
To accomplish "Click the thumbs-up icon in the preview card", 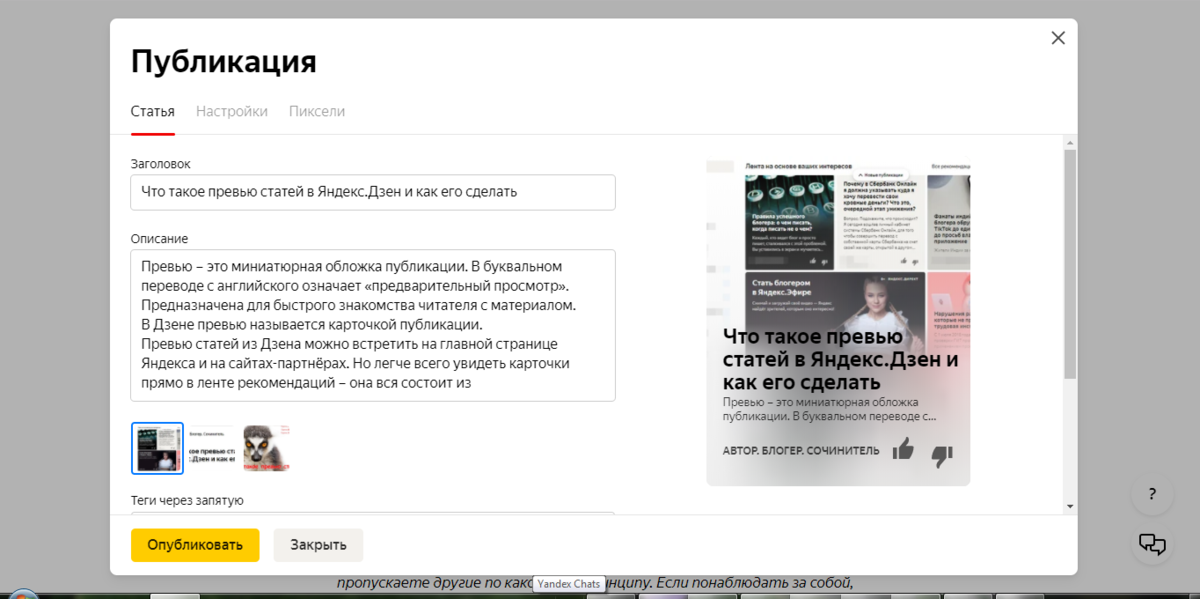I will click(x=903, y=448).
